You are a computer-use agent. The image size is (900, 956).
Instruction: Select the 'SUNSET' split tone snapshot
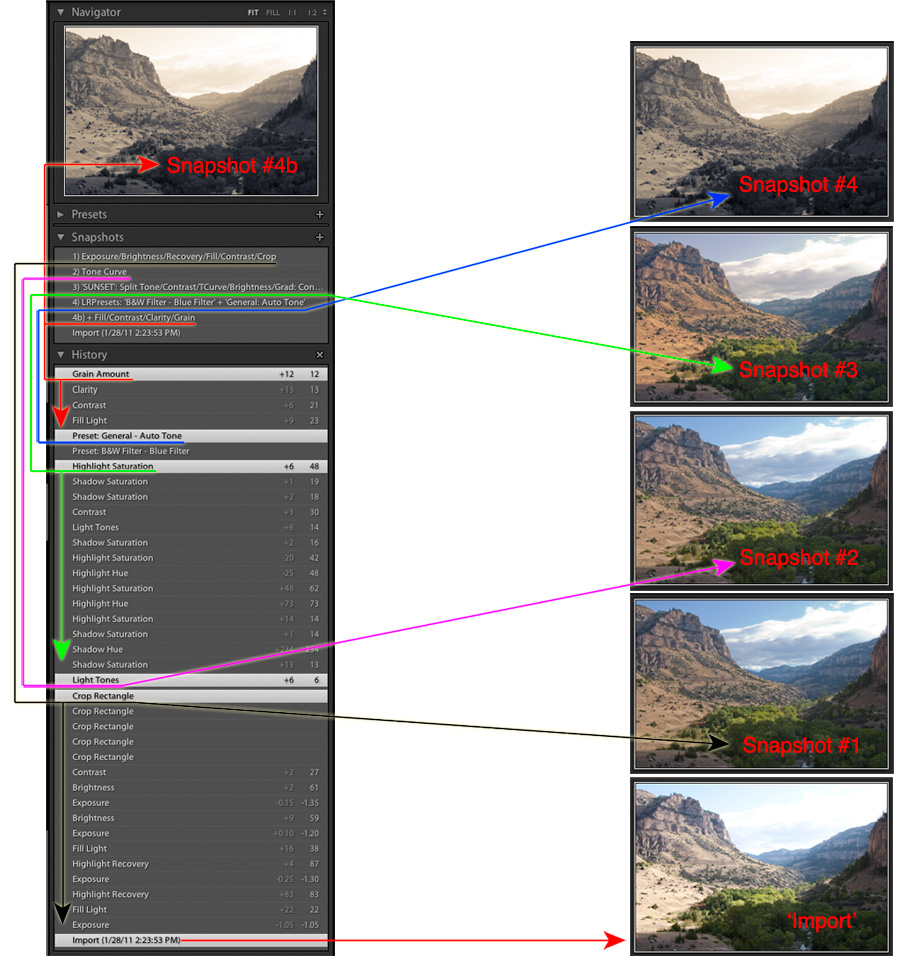click(180, 287)
